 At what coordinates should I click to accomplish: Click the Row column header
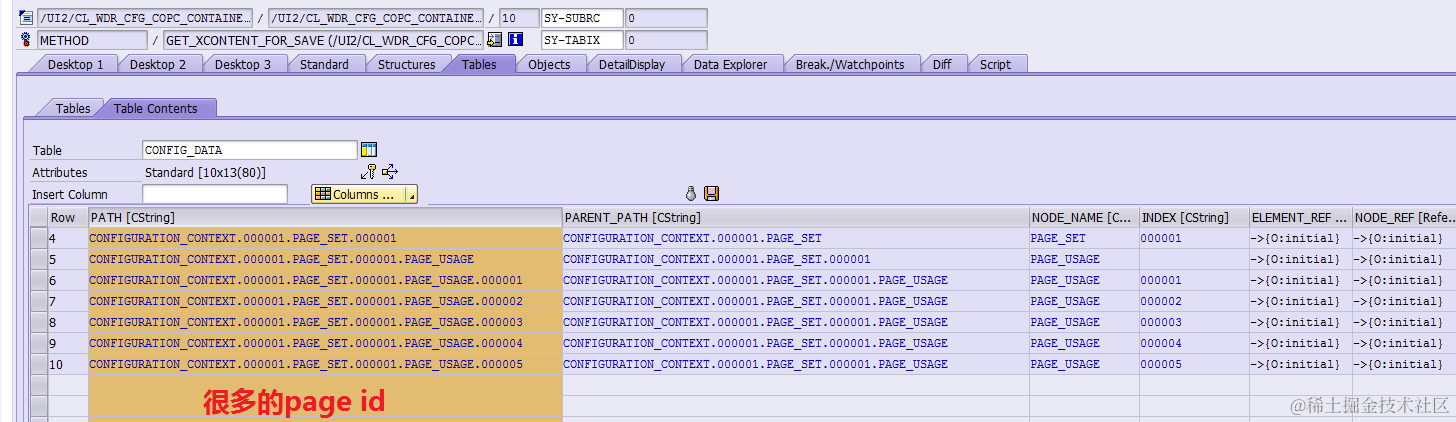pyautogui.click(x=68, y=217)
